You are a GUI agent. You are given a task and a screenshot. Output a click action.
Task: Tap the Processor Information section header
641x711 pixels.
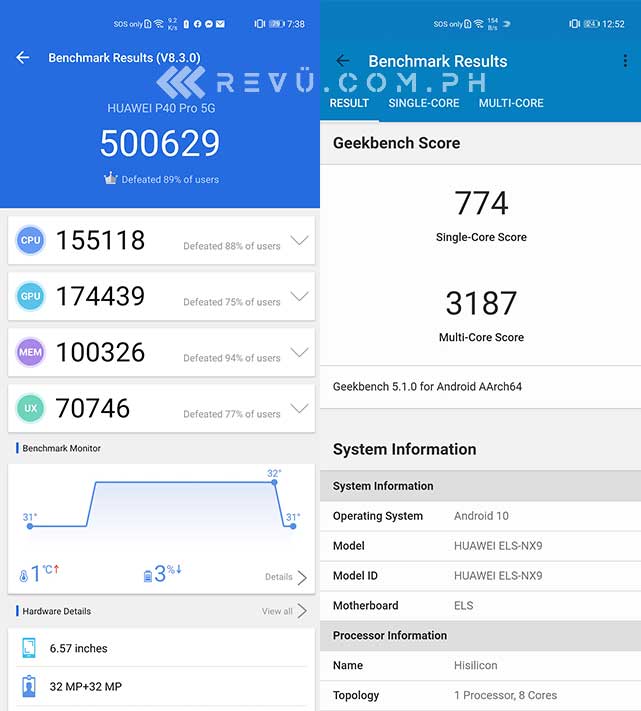[x=481, y=636]
